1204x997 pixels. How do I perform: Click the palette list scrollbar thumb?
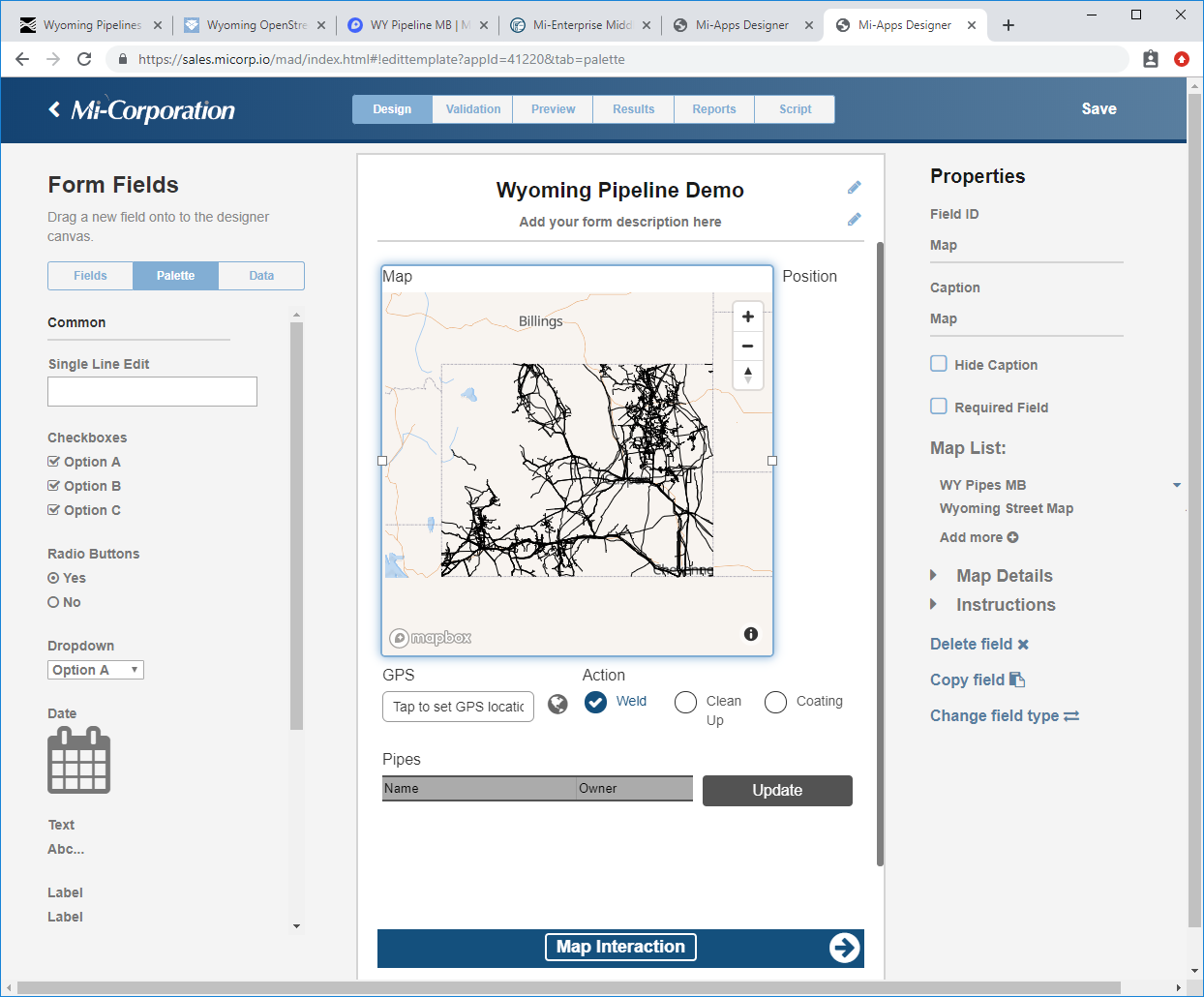296,526
